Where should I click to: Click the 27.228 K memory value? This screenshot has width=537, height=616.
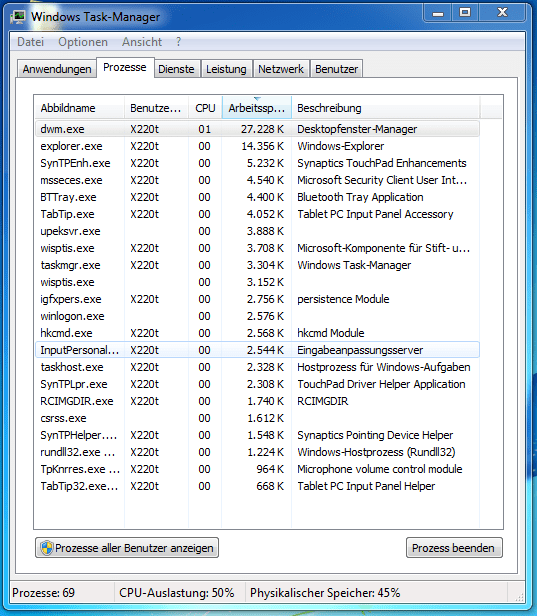(262, 129)
